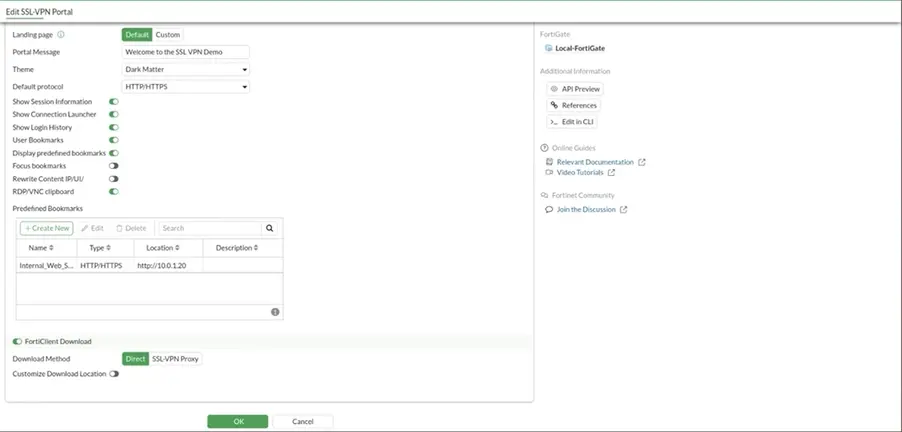Sort bookmarks by the Location column arrows

177,248
